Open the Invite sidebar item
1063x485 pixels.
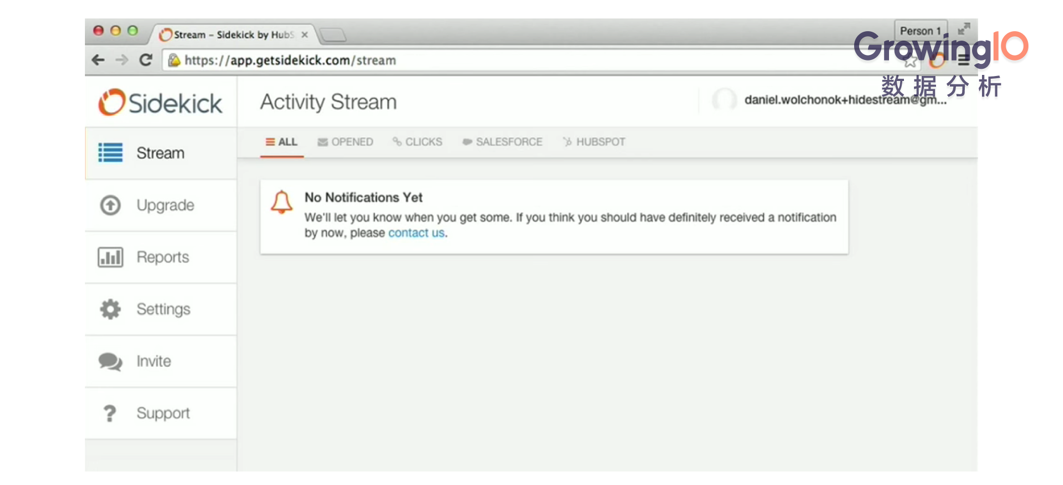(x=161, y=362)
